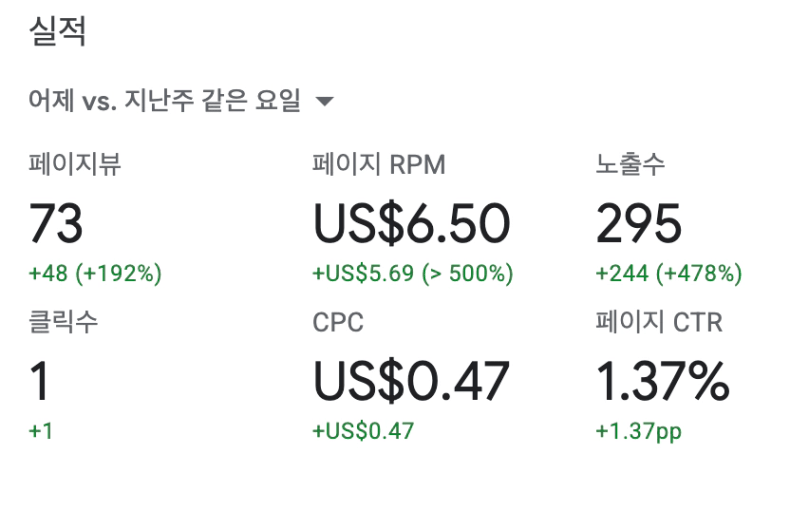Open the date comparison dropdown arrow

(x=323, y=102)
